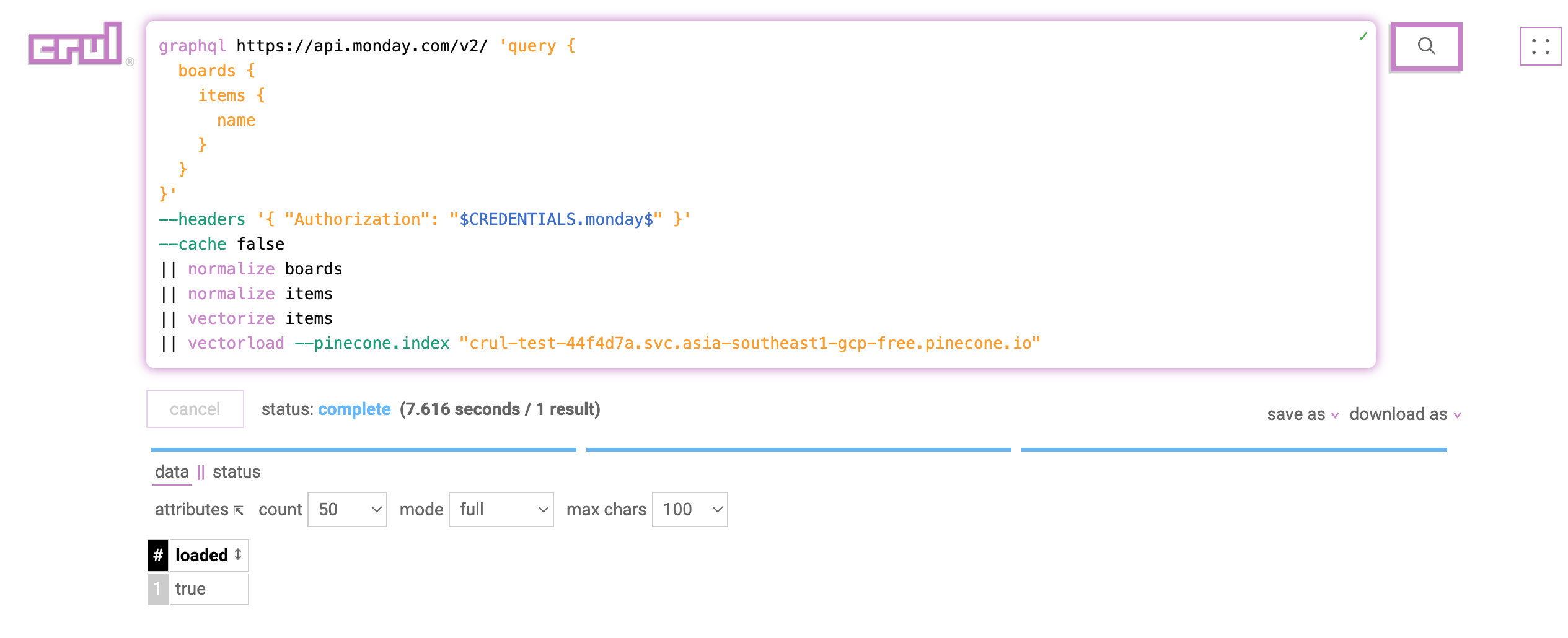
Task: Click row number 1 cell
Action: (x=158, y=588)
